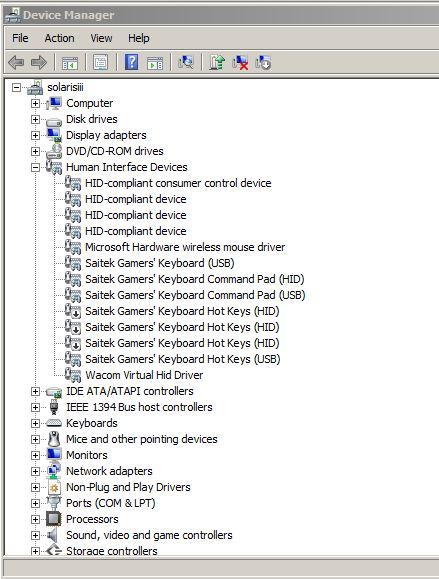439x579 pixels.
Task: Open the Action menu
Action: tap(59, 38)
